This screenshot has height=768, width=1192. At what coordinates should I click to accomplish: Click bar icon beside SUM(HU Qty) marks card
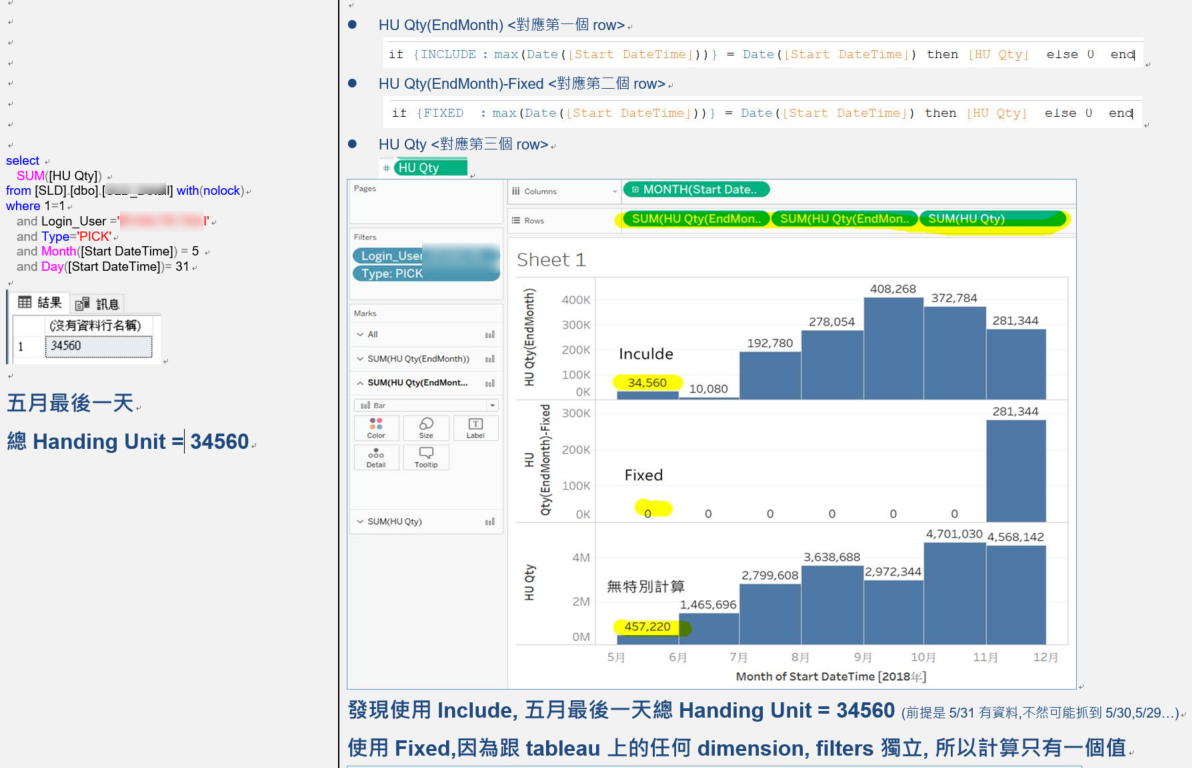coord(490,522)
